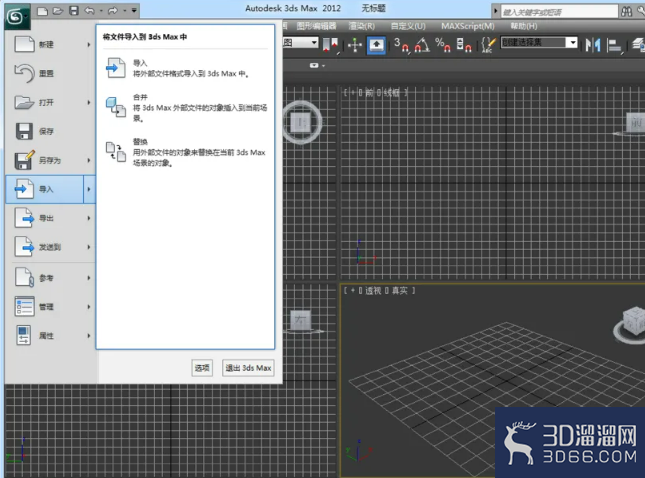Select 导出 (Export) in application menu
Image resolution: width=645 pixels, height=478 pixels.
pos(44,218)
